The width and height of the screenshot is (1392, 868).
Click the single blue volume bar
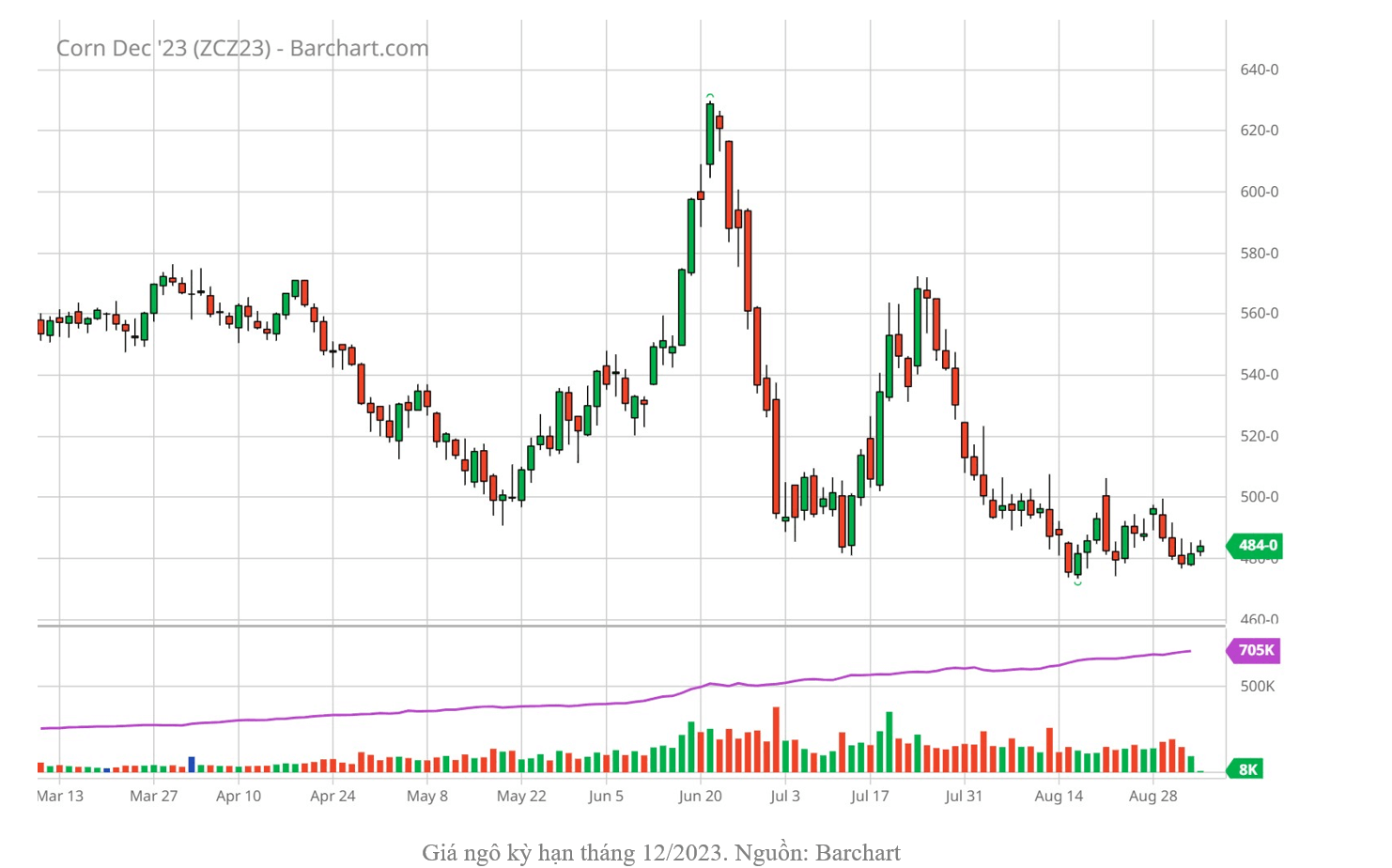(x=192, y=765)
